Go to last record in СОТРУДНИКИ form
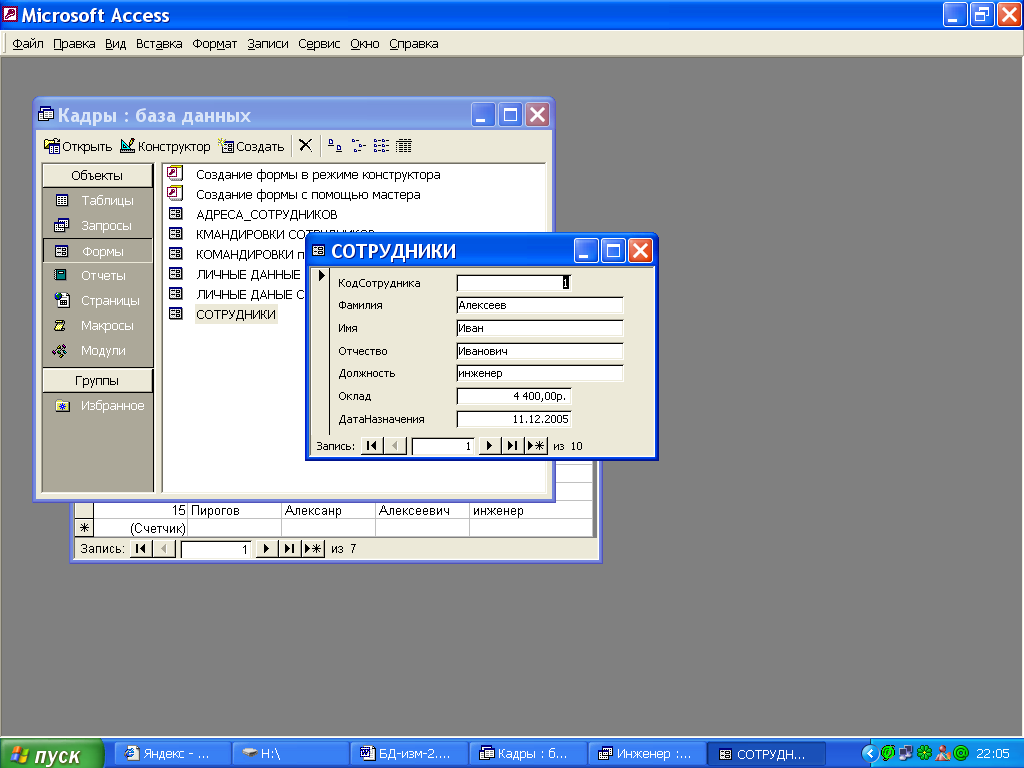 pos(512,445)
